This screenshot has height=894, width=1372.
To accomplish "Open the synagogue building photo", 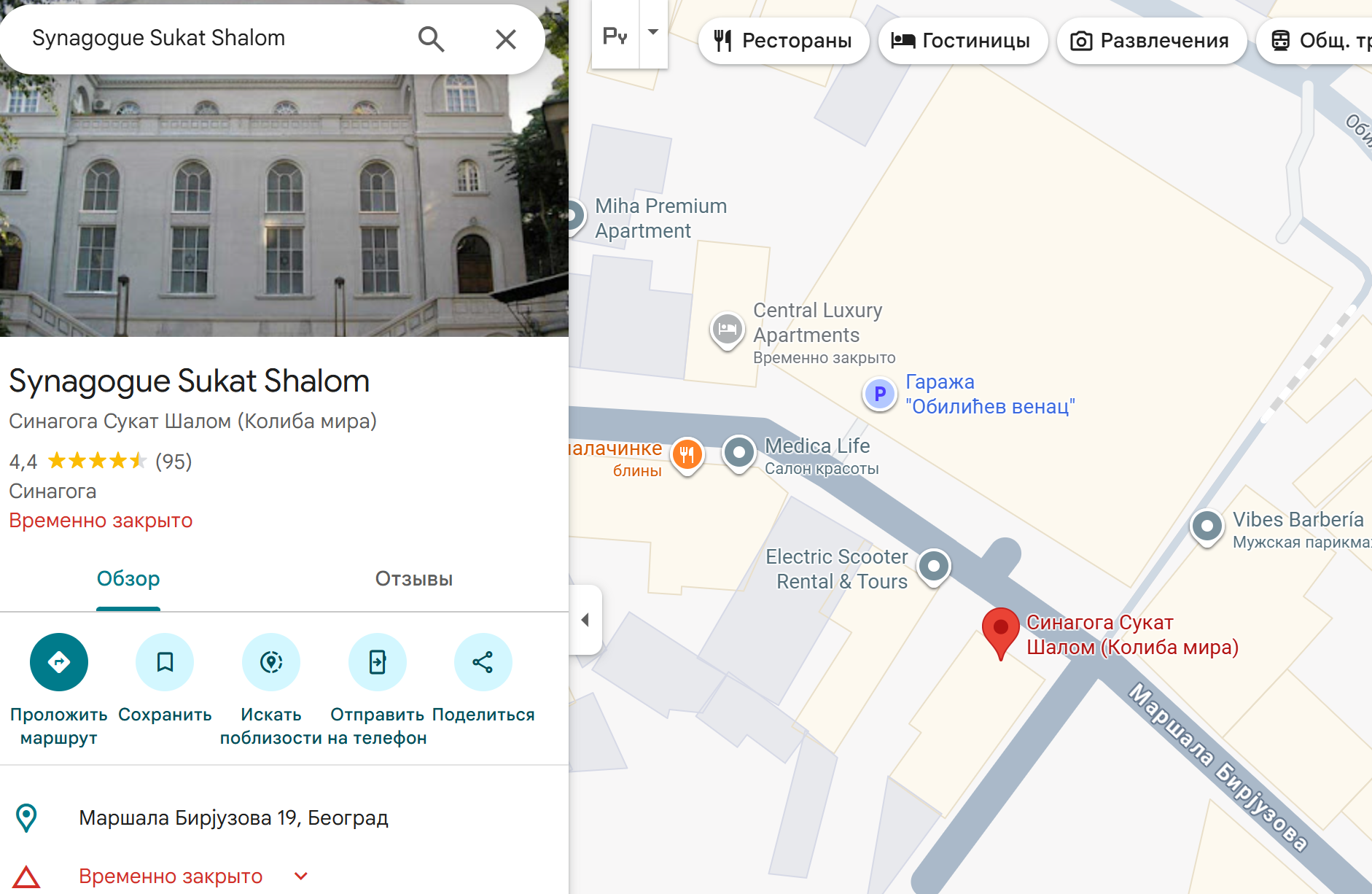I will click(x=284, y=205).
